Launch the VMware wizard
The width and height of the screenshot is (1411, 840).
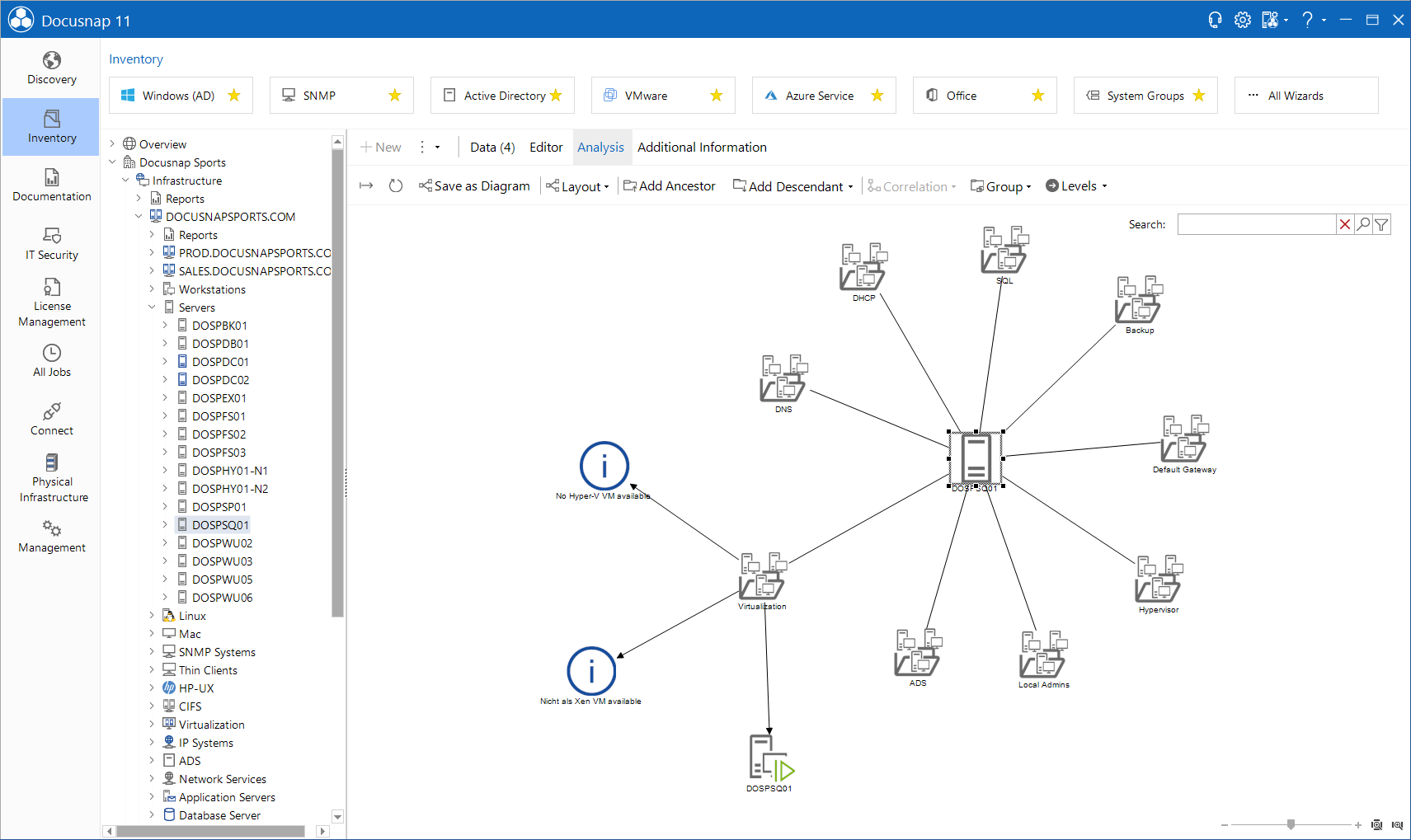663,96
